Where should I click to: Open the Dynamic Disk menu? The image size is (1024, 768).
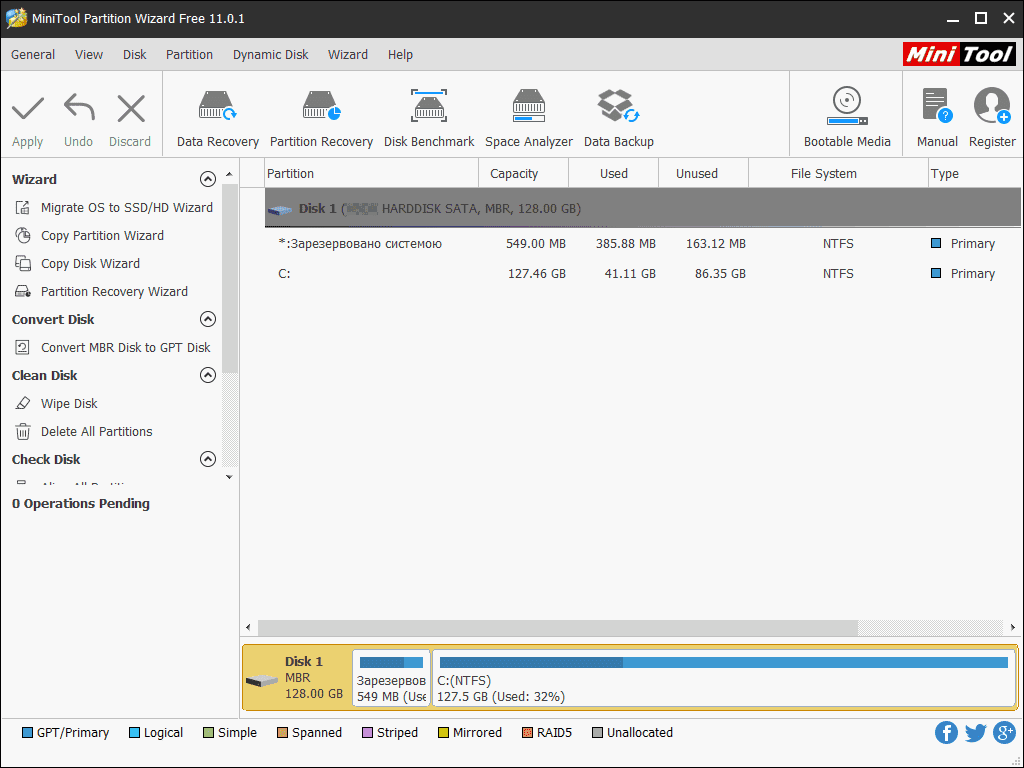(x=270, y=55)
